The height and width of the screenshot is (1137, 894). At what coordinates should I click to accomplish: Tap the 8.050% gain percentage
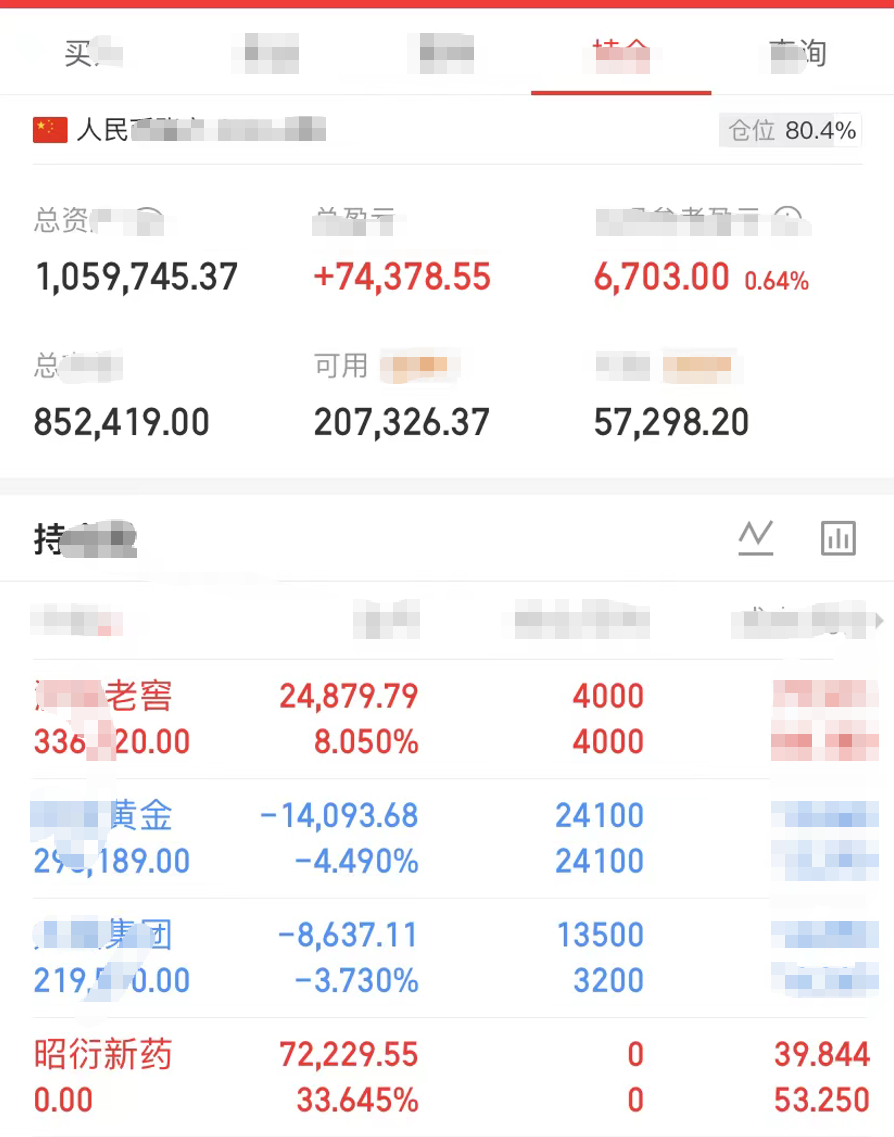pos(366,742)
